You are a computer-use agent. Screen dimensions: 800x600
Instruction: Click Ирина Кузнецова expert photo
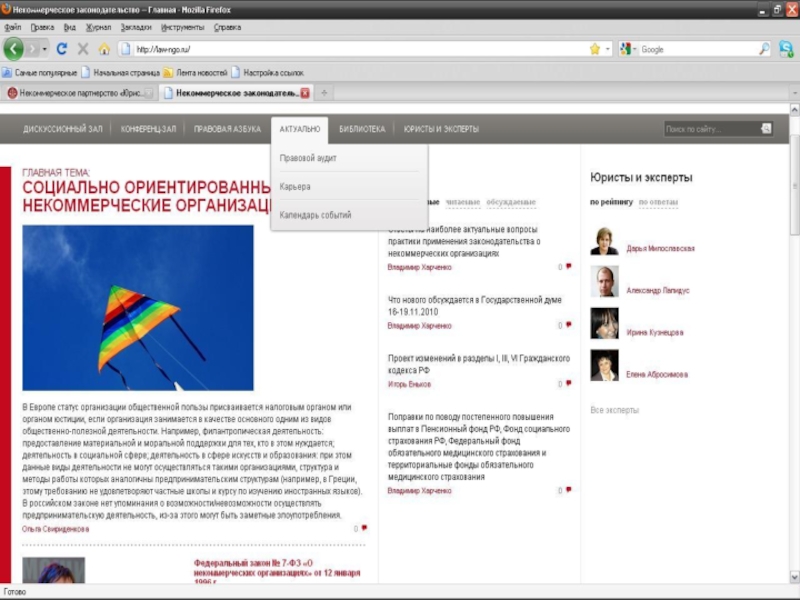click(604, 323)
